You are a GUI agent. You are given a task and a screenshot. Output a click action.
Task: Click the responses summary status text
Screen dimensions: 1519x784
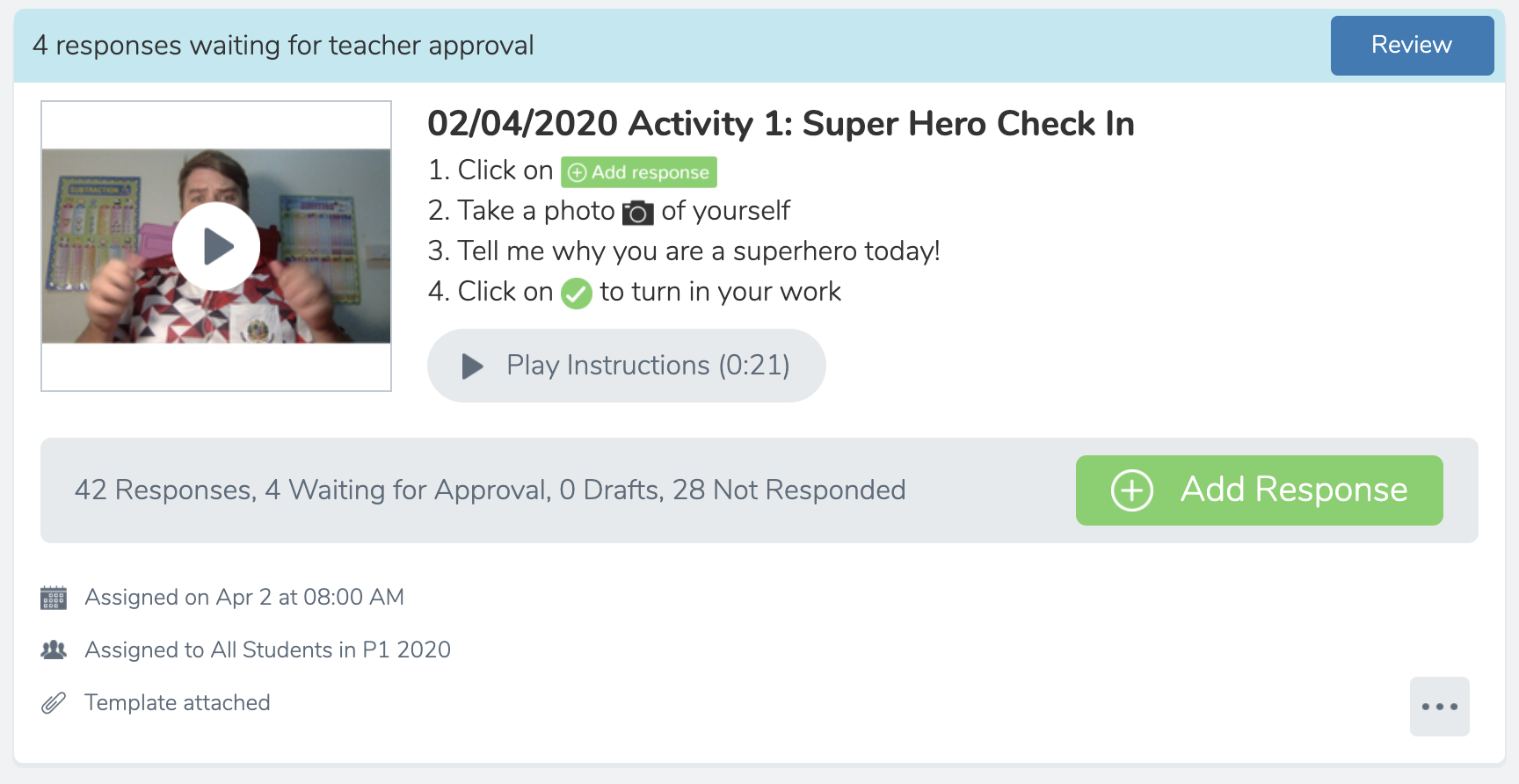pyautogui.click(x=490, y=490)
